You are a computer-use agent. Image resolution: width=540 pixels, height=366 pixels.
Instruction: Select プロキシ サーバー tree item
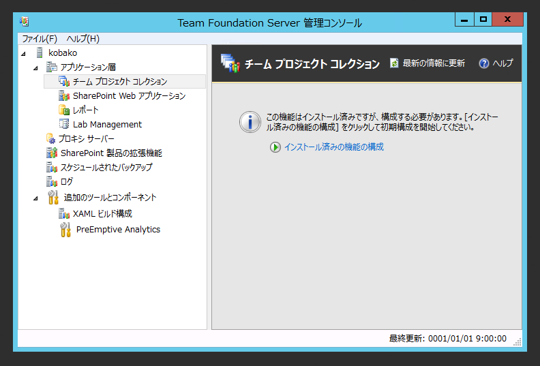(x=86, y=138)
